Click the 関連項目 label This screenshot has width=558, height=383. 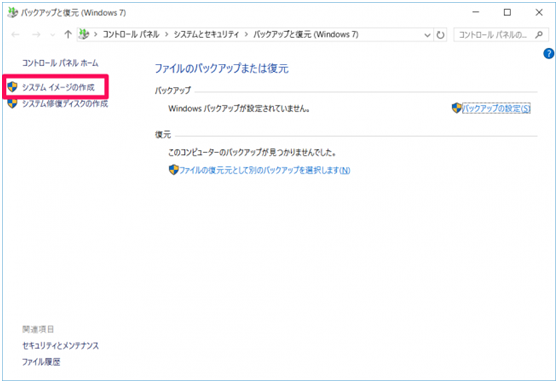[x=38, y=329]
